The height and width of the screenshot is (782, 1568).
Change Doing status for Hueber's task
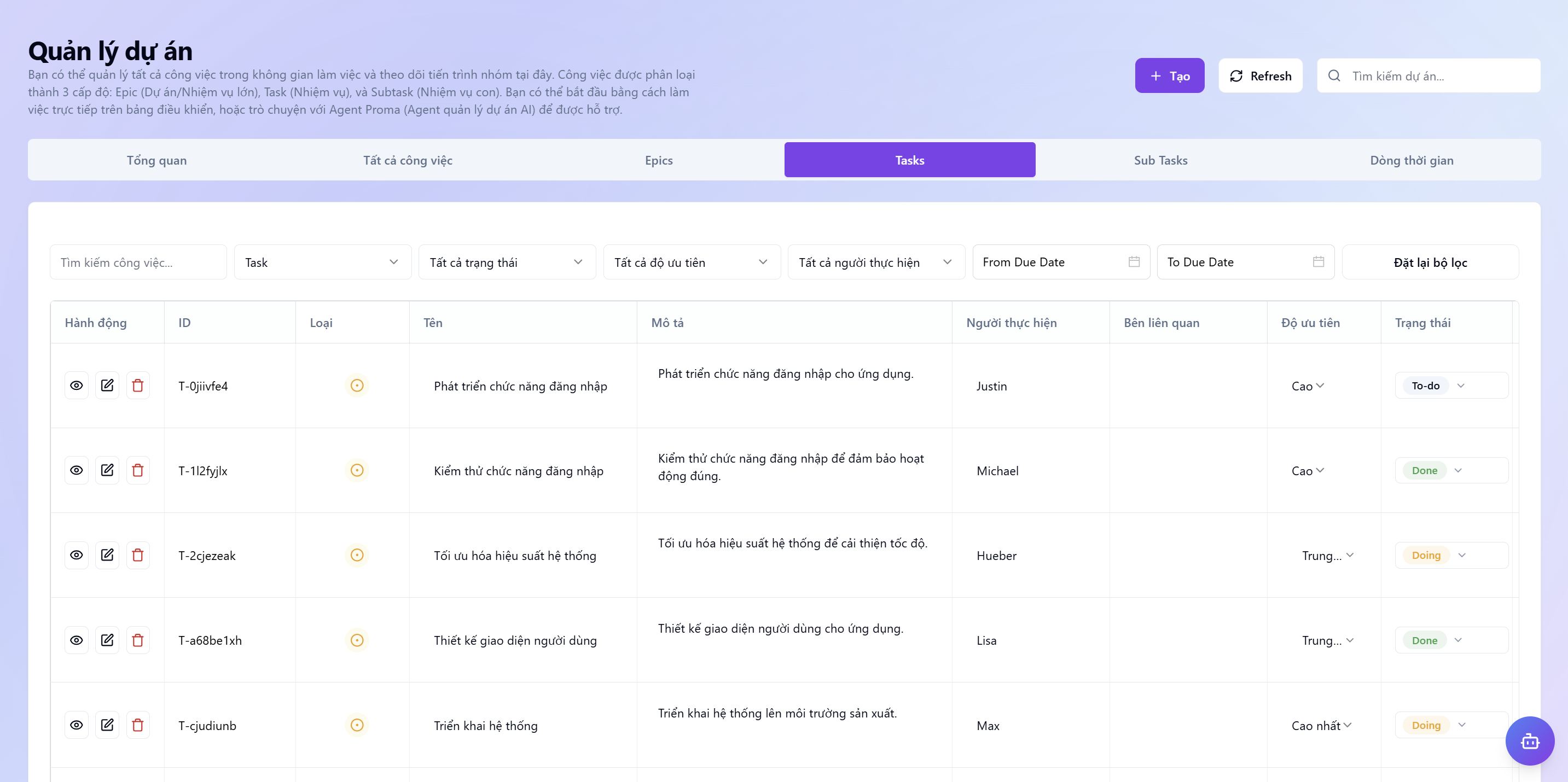point(1451,555)
